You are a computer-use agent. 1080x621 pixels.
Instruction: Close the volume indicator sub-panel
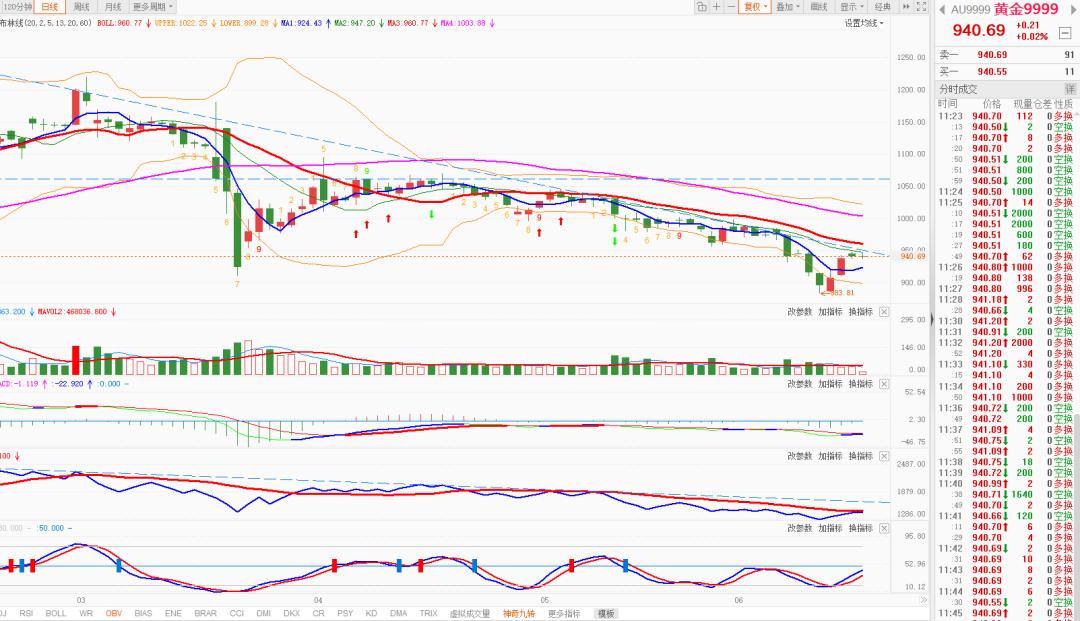pyautogui.click(x=884, y=312)
